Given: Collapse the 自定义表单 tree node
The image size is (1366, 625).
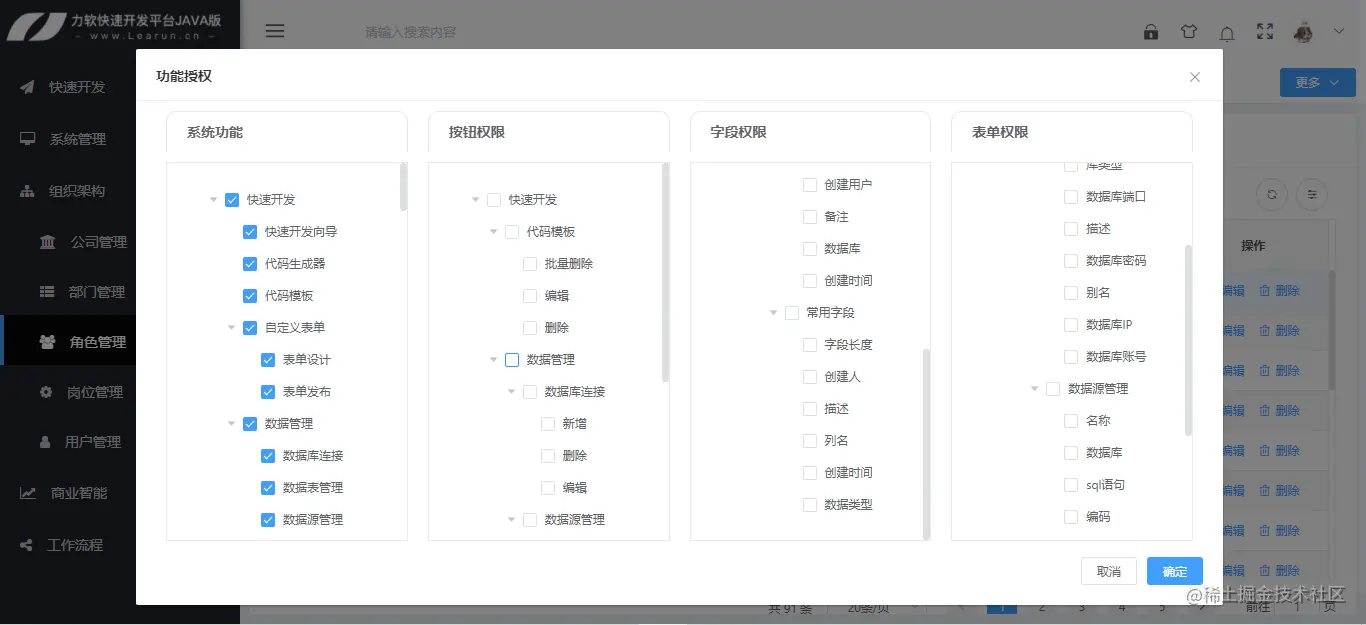Looking at the screenshot, I should tap(230, 327).
